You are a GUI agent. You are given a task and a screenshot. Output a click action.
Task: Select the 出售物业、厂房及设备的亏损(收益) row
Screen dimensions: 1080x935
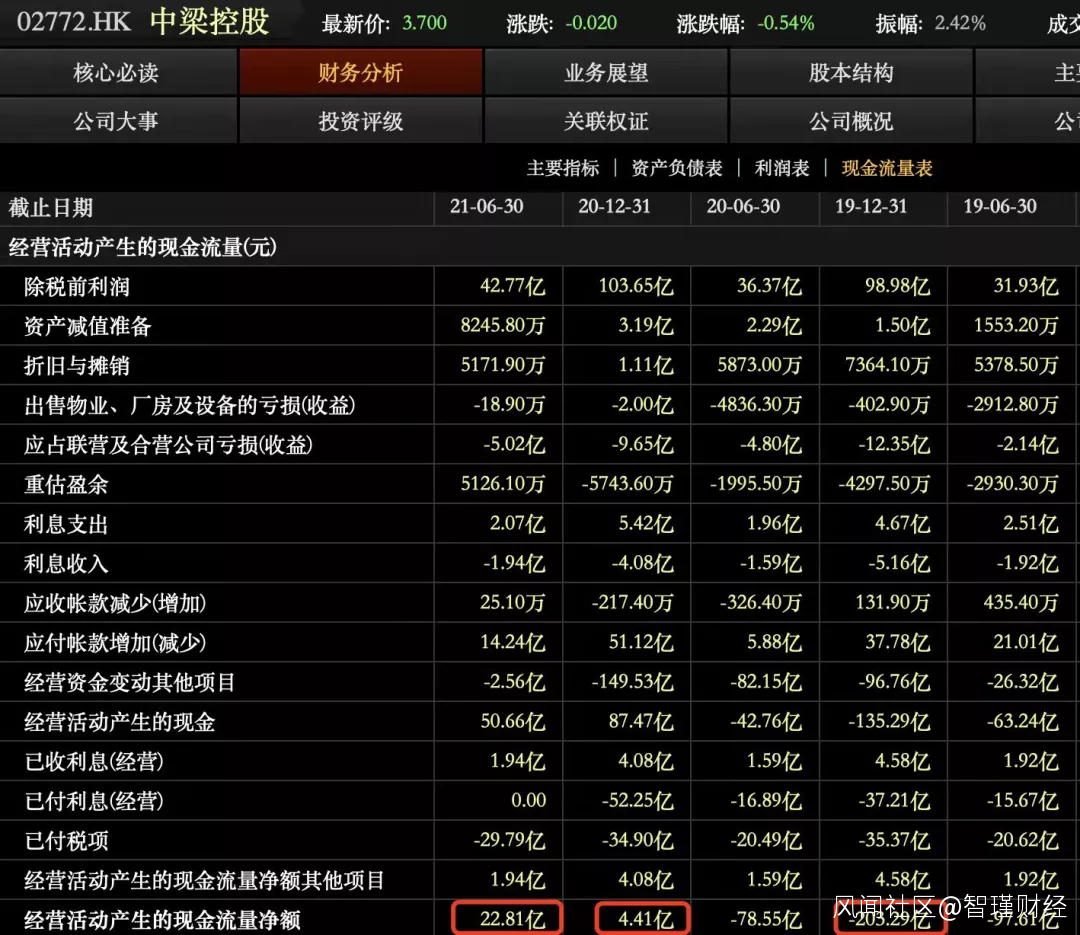point(189,405)
